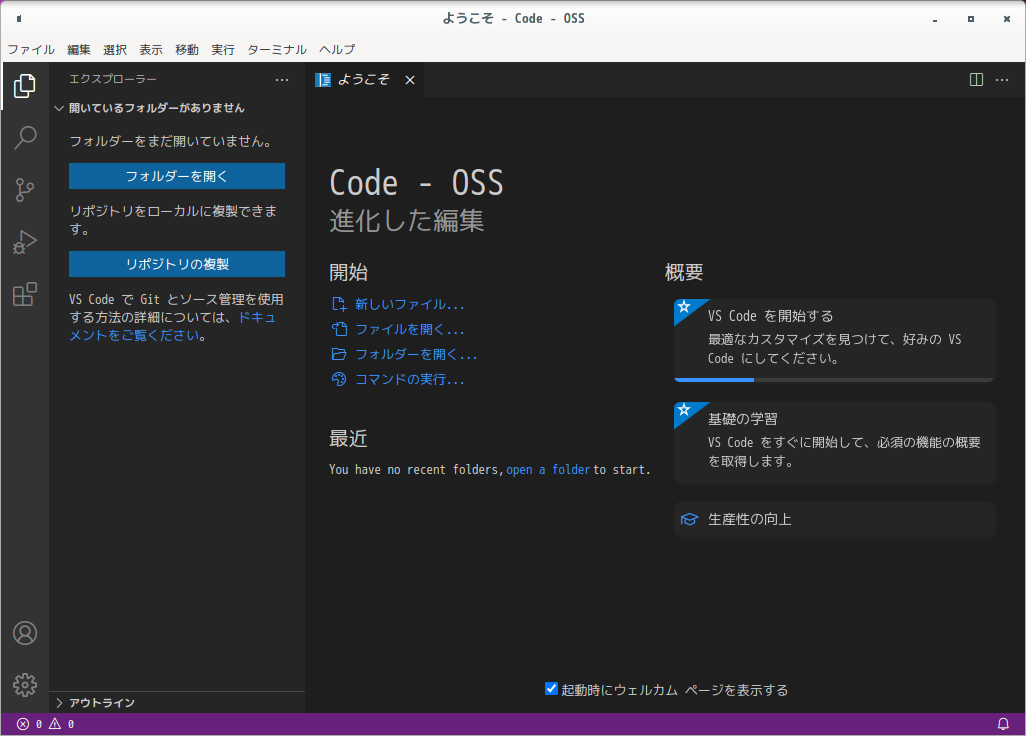Open the 移動 menu
The width and height of the screenshot is (1026, 736).
coord(186,50)
